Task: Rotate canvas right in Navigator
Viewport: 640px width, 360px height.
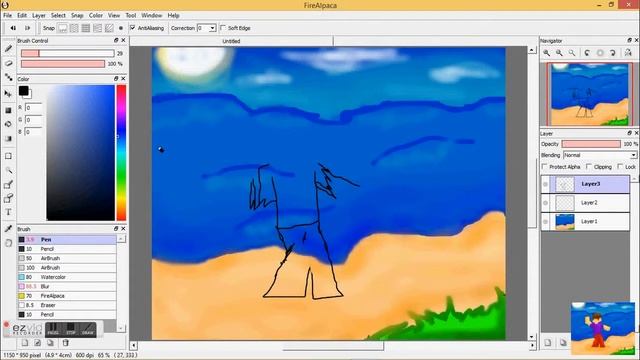Action: 613,53
